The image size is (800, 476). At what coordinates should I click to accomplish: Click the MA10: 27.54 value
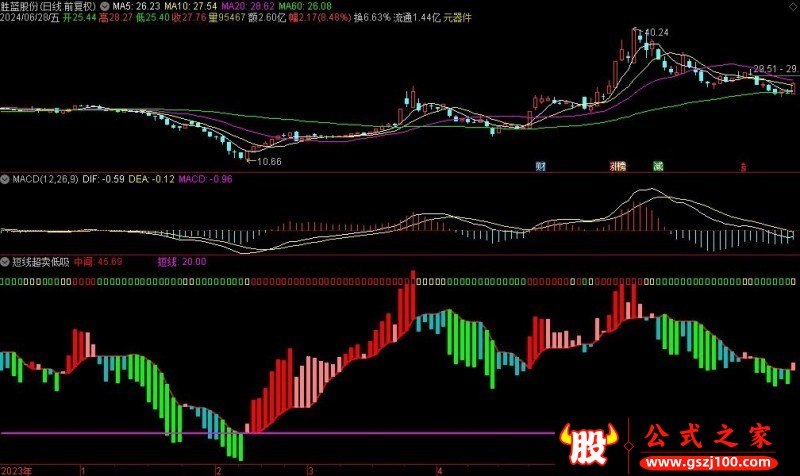190,6
